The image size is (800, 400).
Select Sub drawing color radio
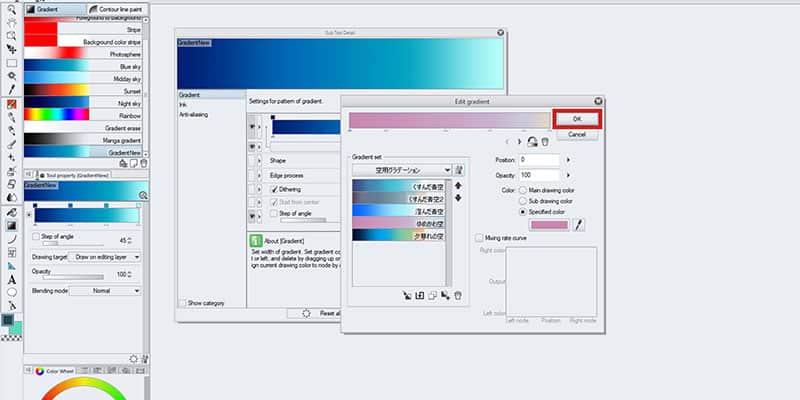click(522, 201)
